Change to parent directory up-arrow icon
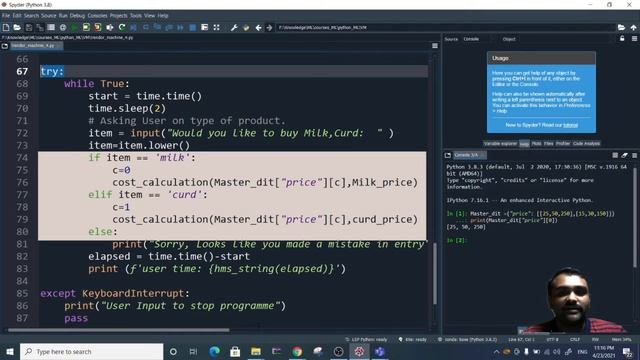 [633, 27]
